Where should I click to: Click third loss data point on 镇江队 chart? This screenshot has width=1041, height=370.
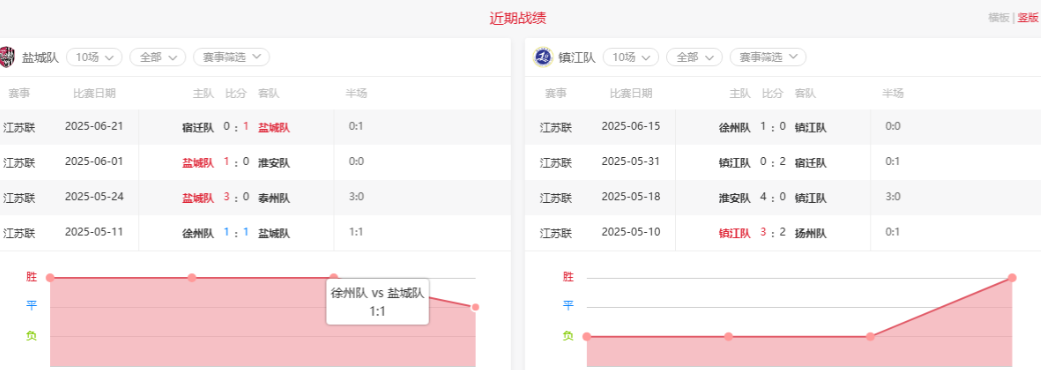(870, 337)
